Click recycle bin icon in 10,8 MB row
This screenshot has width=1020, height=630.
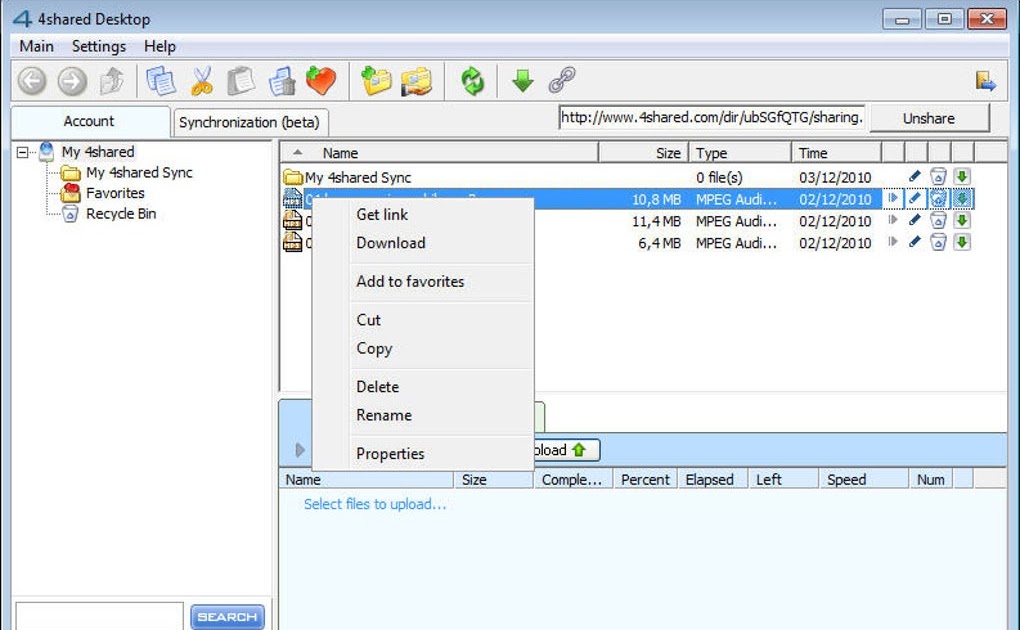click(938, 198)
